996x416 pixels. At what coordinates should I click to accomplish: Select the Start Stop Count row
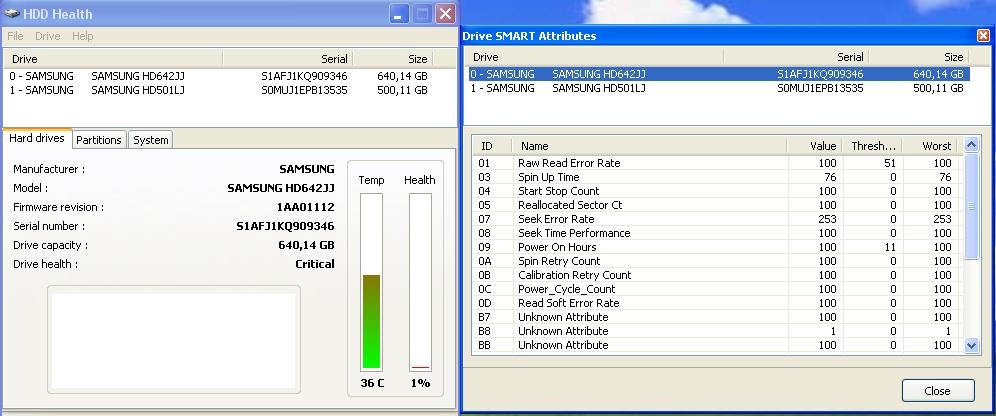pyautogui.click(x=718, y=191)
